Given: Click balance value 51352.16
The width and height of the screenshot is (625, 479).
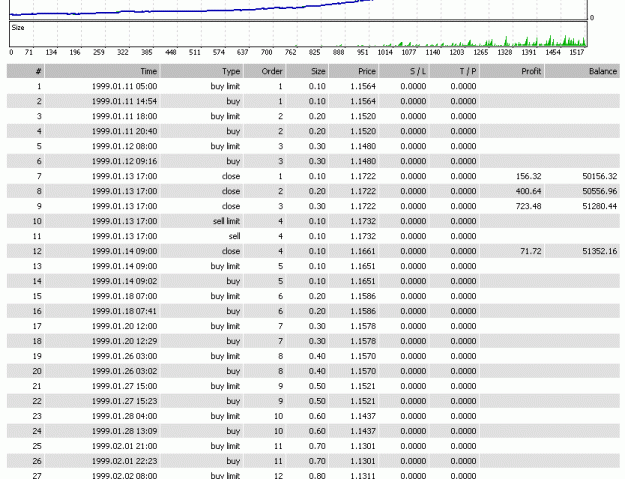Looking at the screenshot, I should [x=599, y=251].
